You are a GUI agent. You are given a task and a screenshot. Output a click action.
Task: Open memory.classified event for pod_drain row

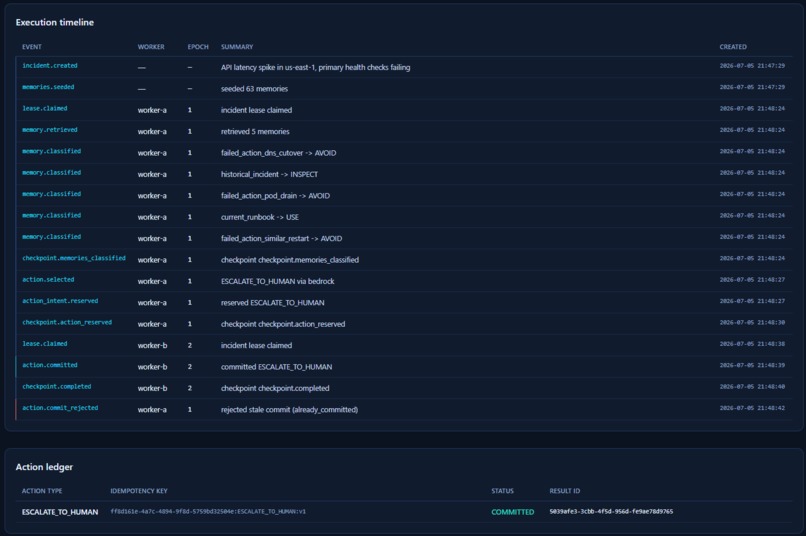click(x=51, y=194)
